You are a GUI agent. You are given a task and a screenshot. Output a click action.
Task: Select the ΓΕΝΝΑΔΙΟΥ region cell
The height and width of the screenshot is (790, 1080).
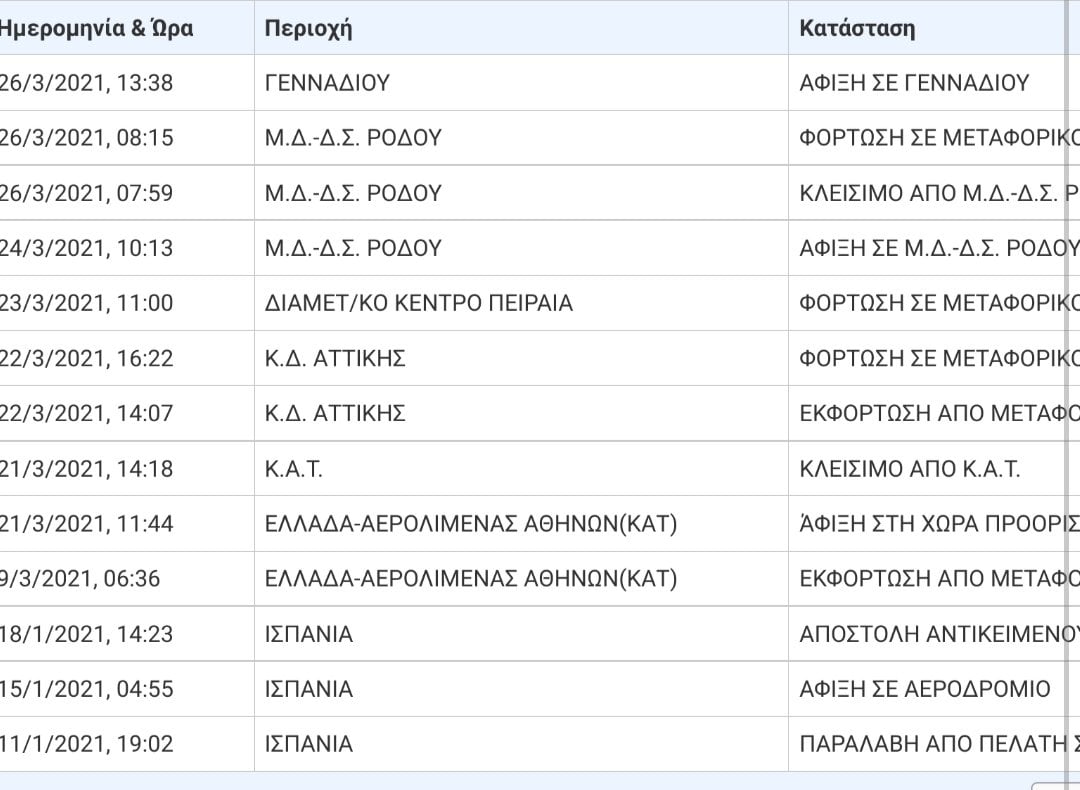coord(327,83)
